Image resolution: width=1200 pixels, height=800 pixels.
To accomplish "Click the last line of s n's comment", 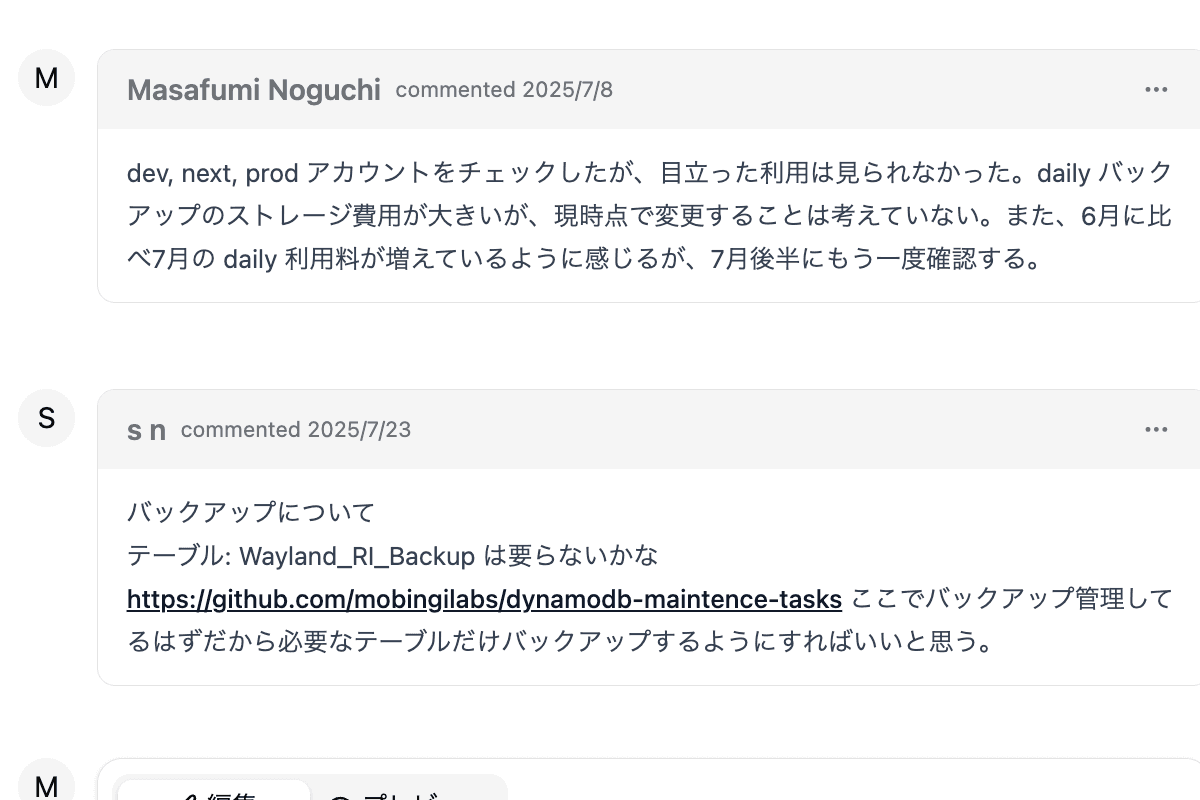I will coord(560,641).
